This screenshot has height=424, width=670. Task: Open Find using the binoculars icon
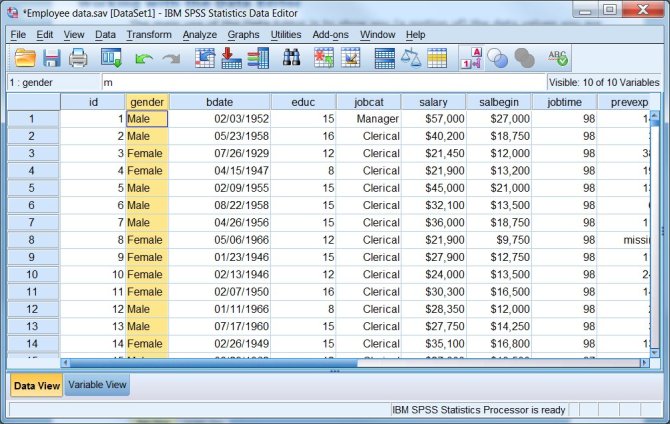pos(291,57)
